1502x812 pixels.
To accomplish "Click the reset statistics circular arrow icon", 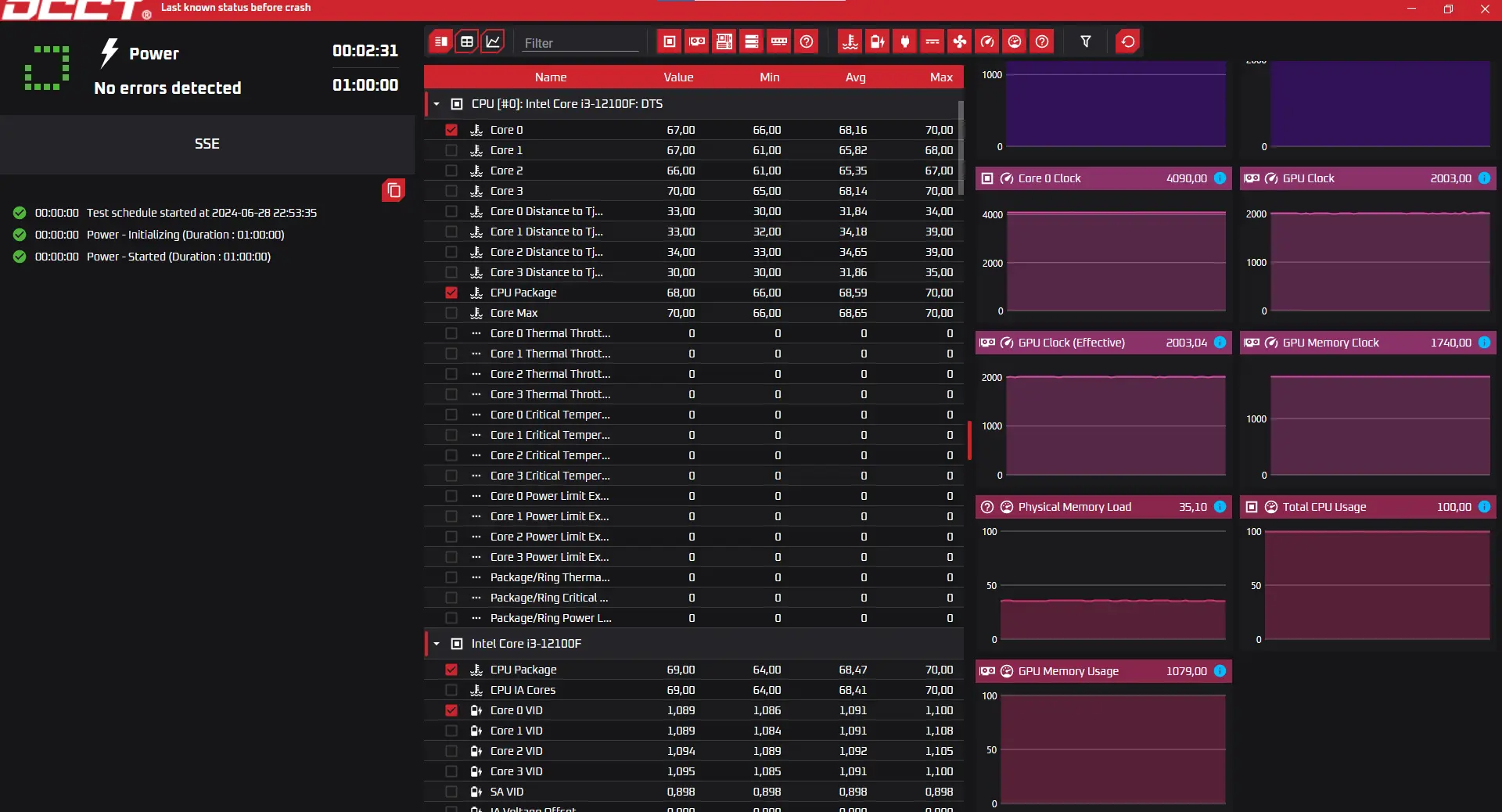I will tap(1128, 41).
